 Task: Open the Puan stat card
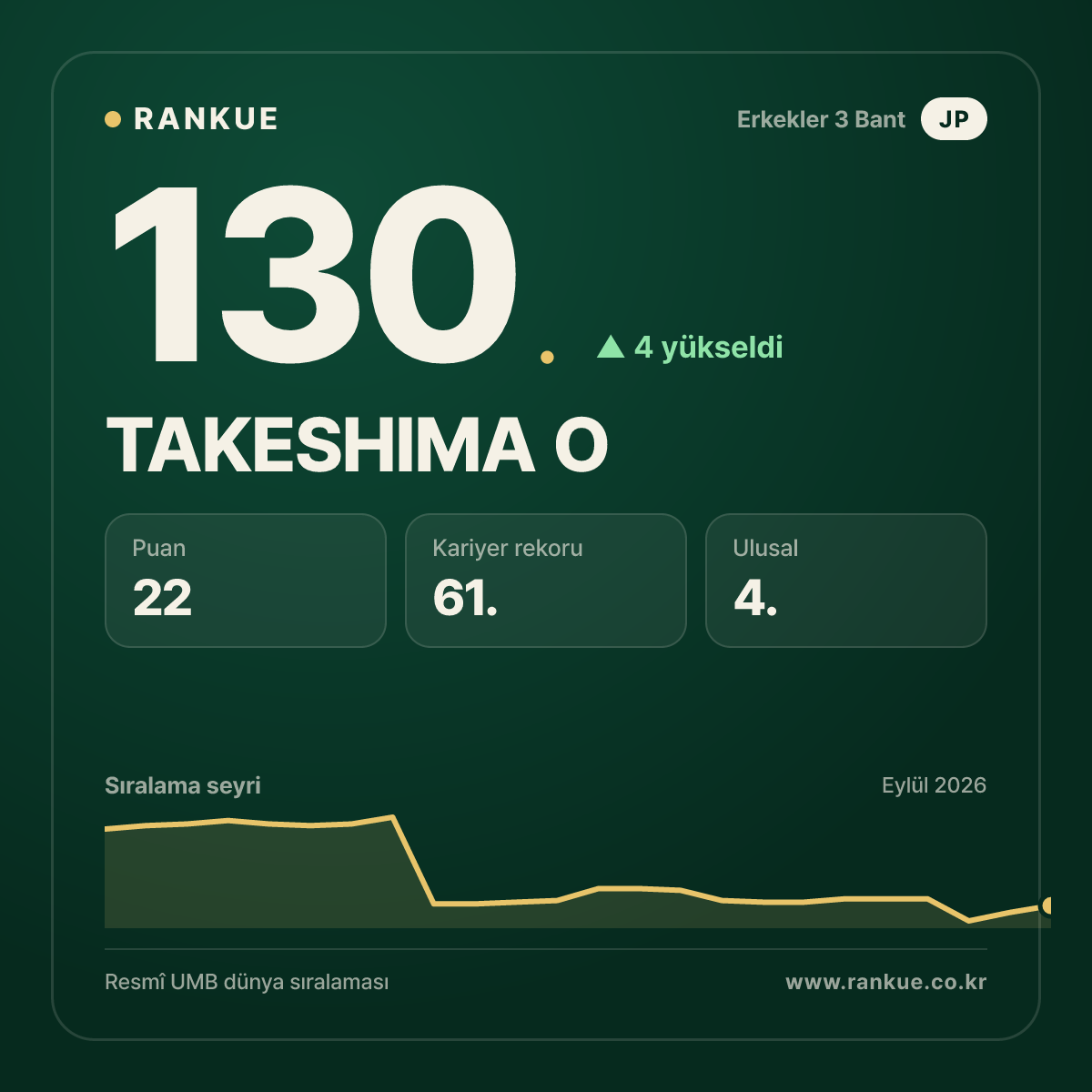pyautogui.click(x=246, y=581)
